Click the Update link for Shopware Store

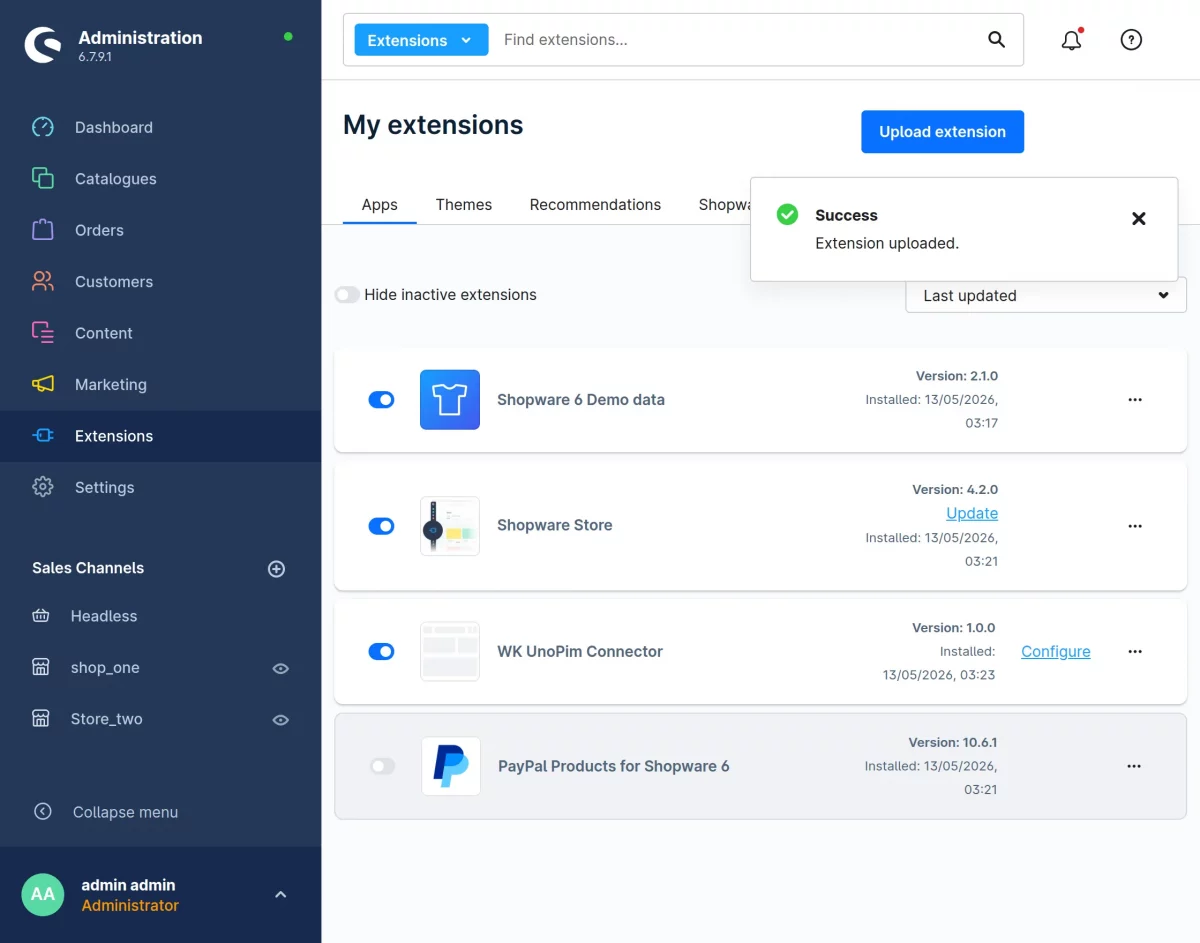972,513
